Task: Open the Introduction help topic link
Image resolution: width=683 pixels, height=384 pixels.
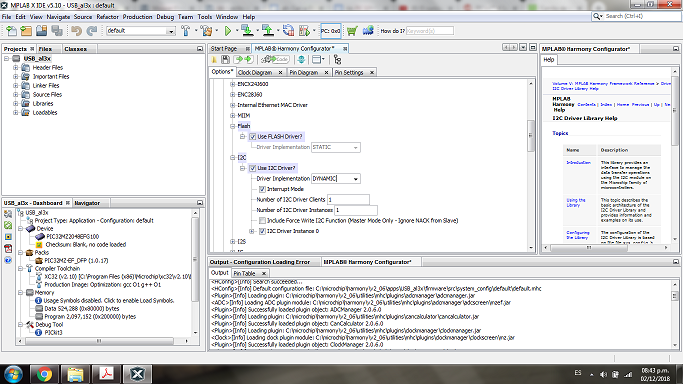Action: tap(578, 162)
